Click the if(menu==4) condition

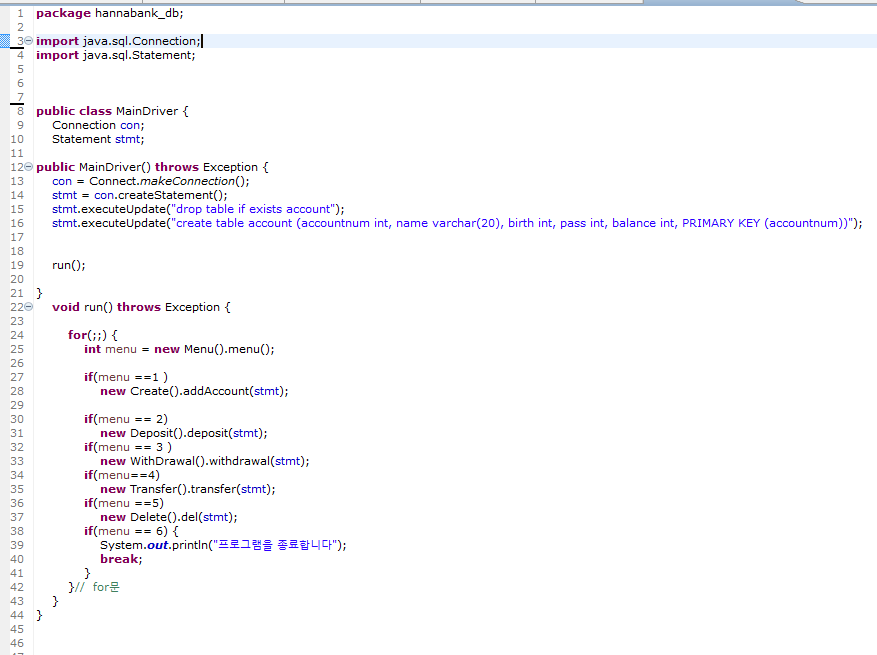tap(122, 475)
